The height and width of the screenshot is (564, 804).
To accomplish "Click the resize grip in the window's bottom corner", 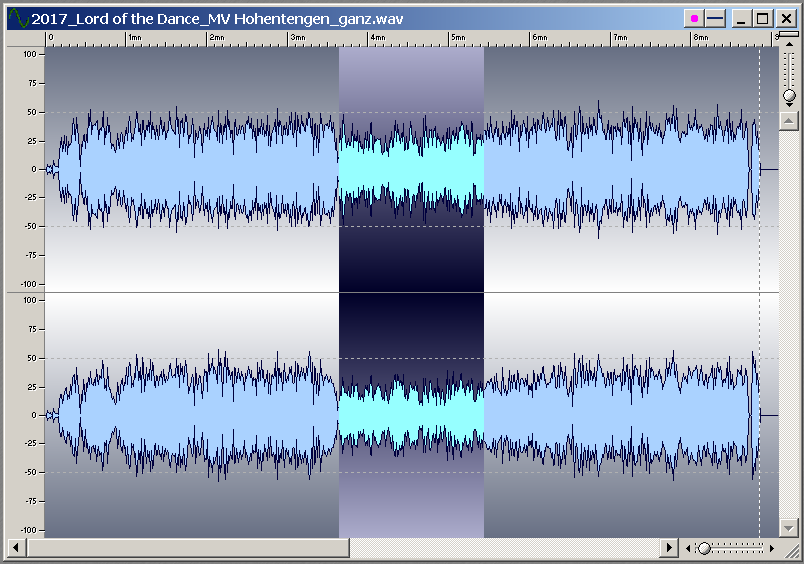I will pos(791,550).
